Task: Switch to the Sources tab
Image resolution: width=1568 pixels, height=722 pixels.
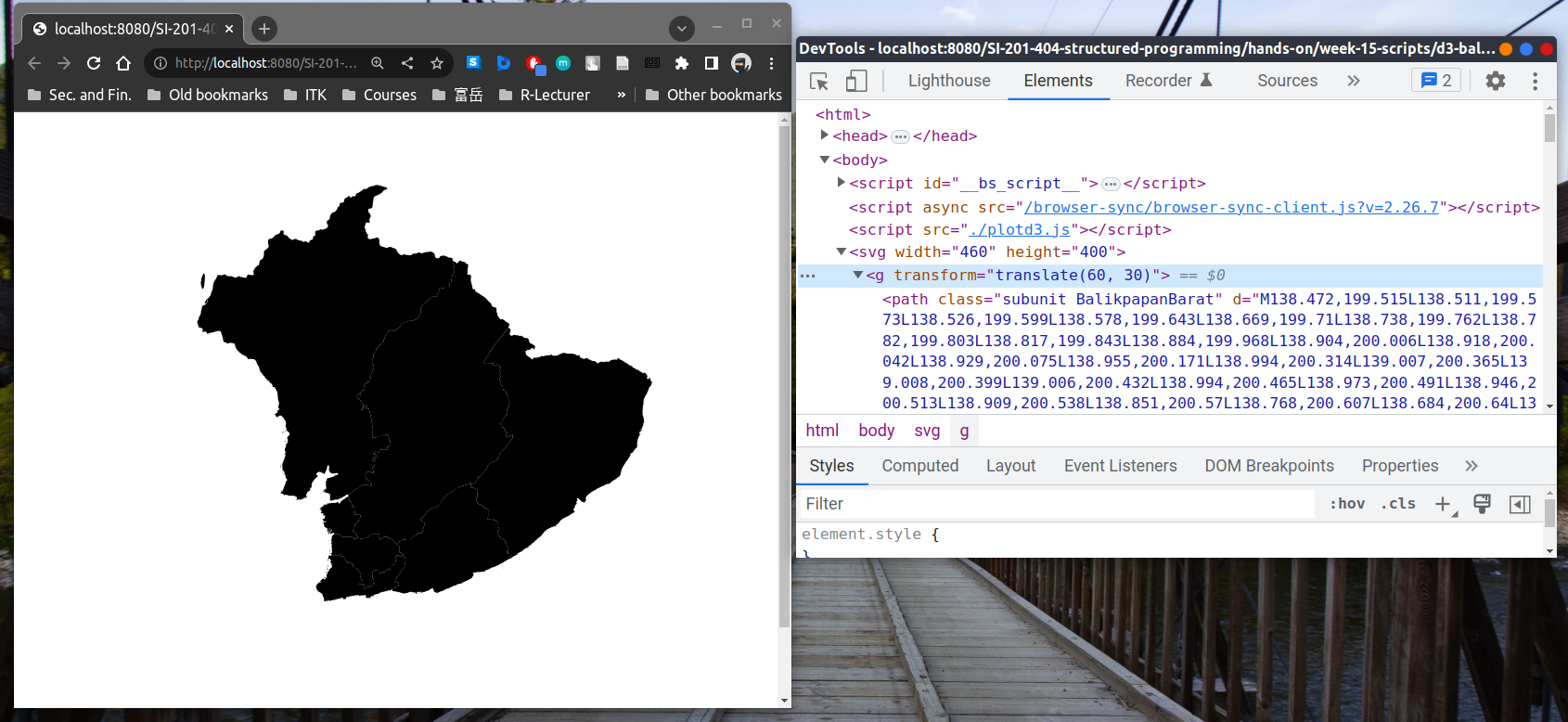Action: (1287, 81)
